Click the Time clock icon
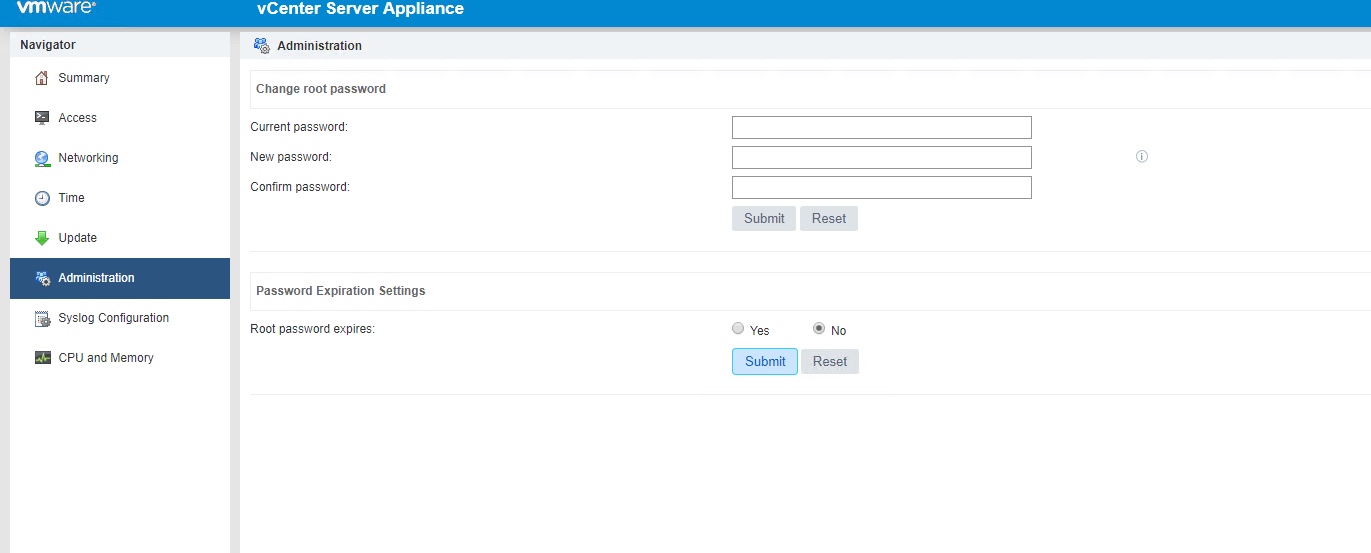The width and height of the screenshot is (1371, 553). point(42,198)
